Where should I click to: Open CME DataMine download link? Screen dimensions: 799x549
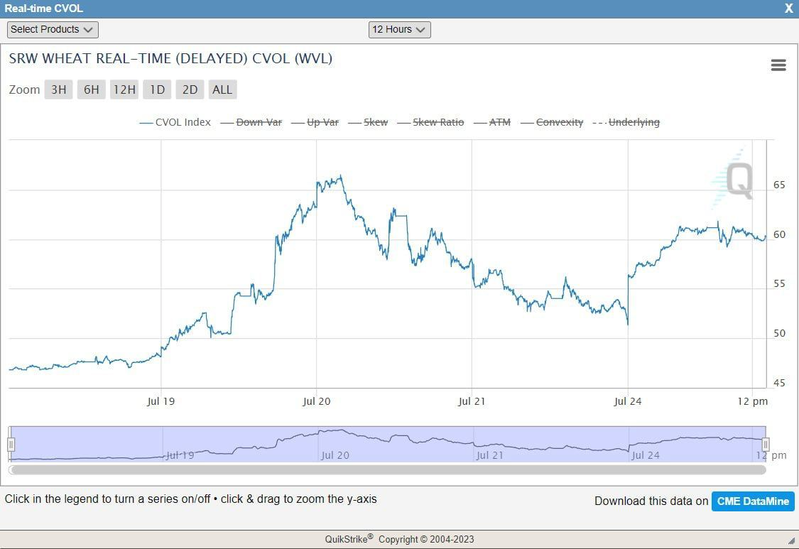pyautogui.click(x=753, y=501)
